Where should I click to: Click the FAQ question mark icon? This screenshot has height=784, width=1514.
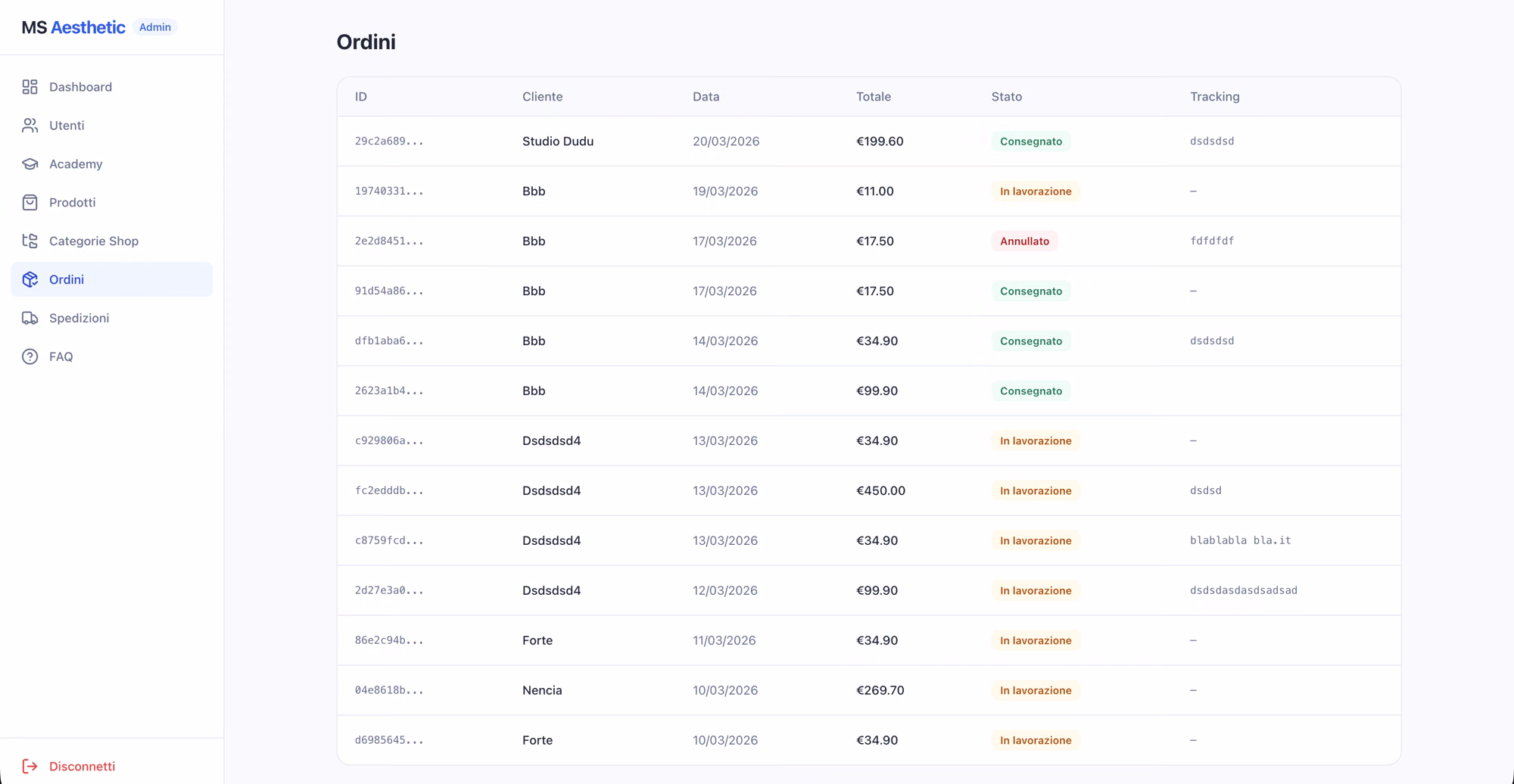[x=30, y=357]
